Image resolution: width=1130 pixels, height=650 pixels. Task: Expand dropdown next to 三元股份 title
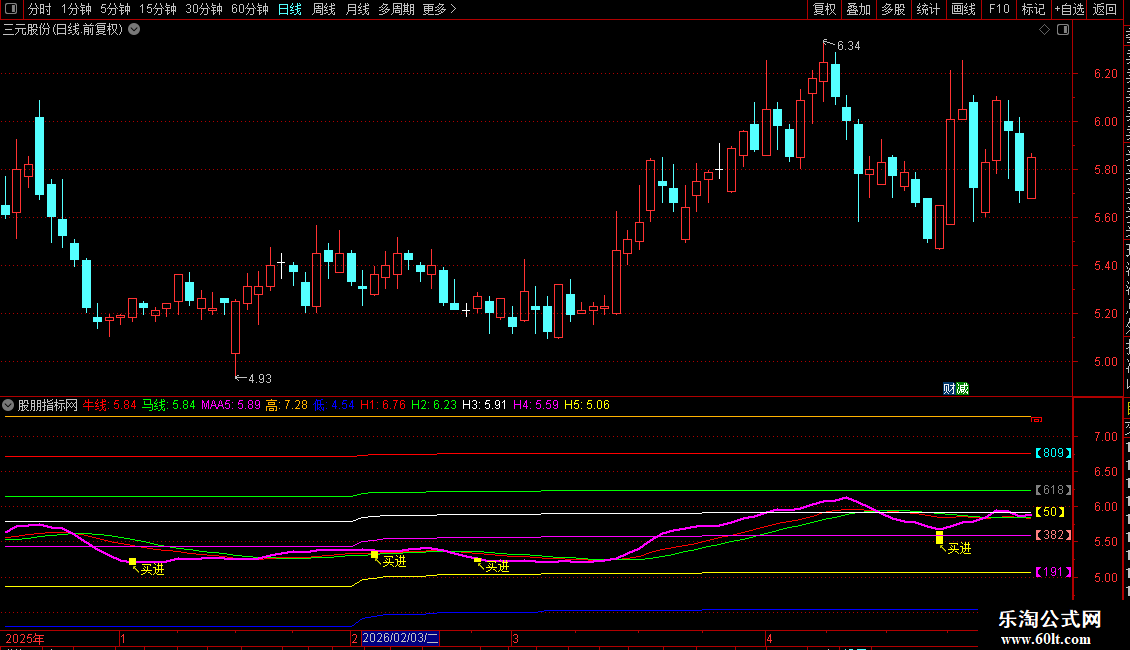pos(134,30)
